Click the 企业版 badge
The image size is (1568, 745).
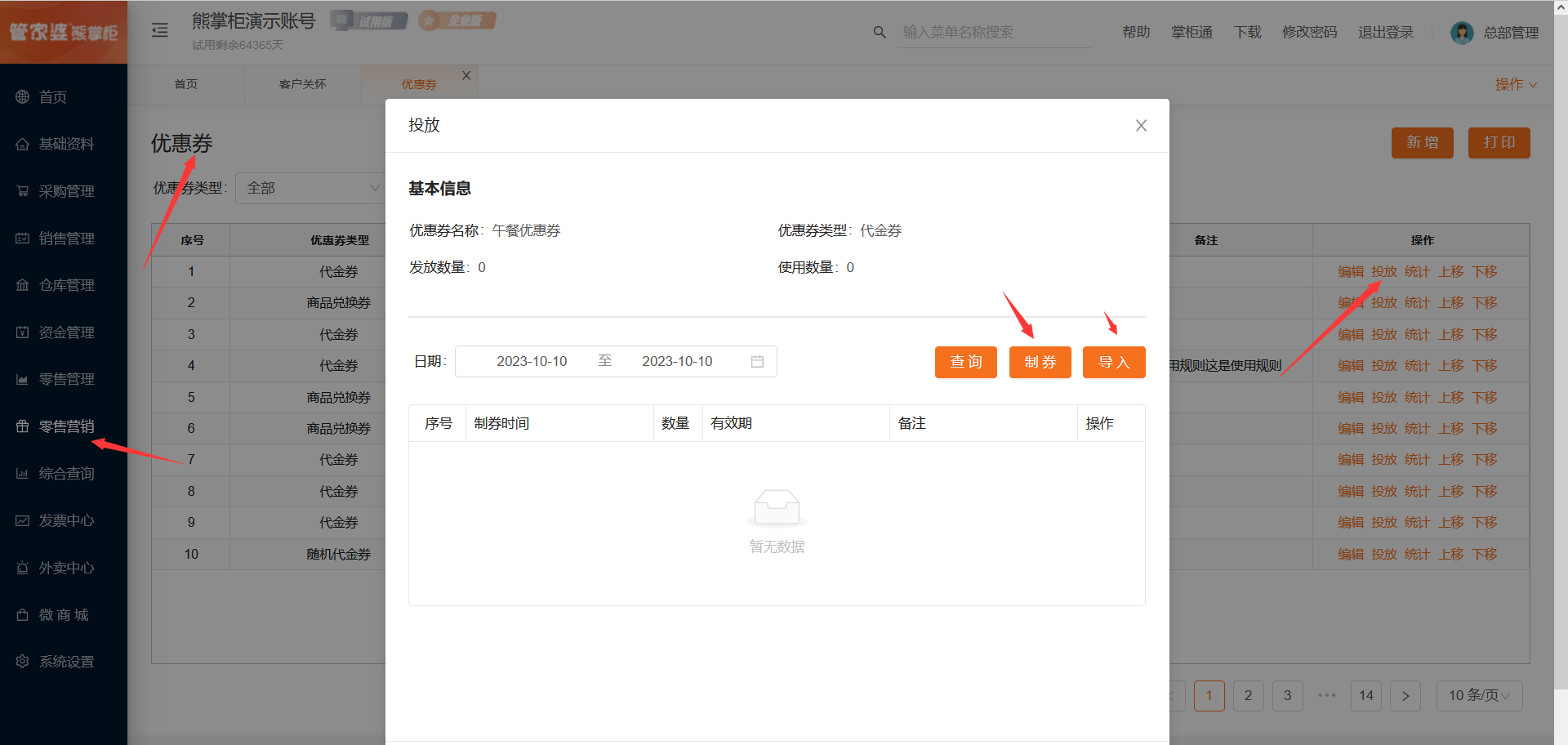tap(457, 20)
